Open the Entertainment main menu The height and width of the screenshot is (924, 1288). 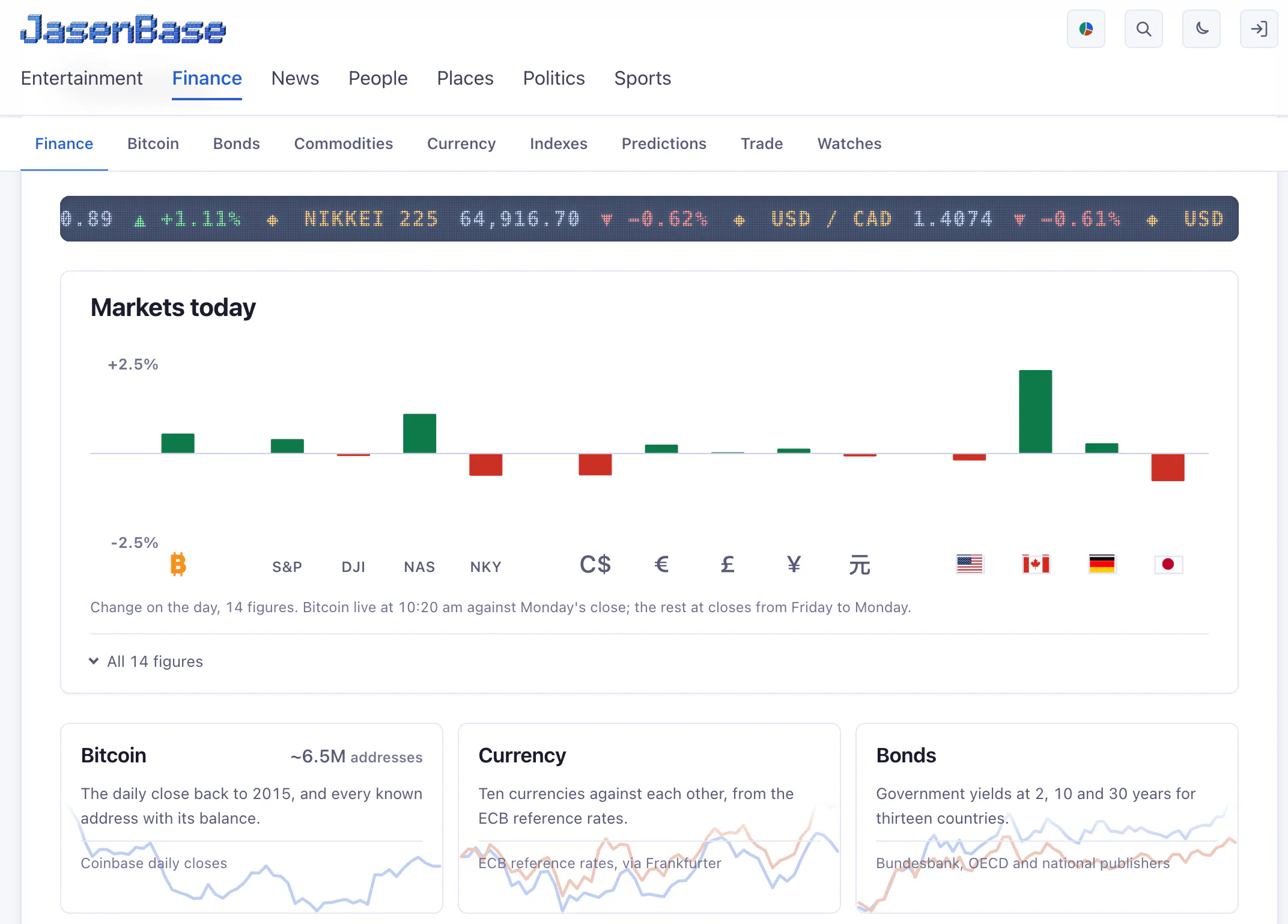82,78
